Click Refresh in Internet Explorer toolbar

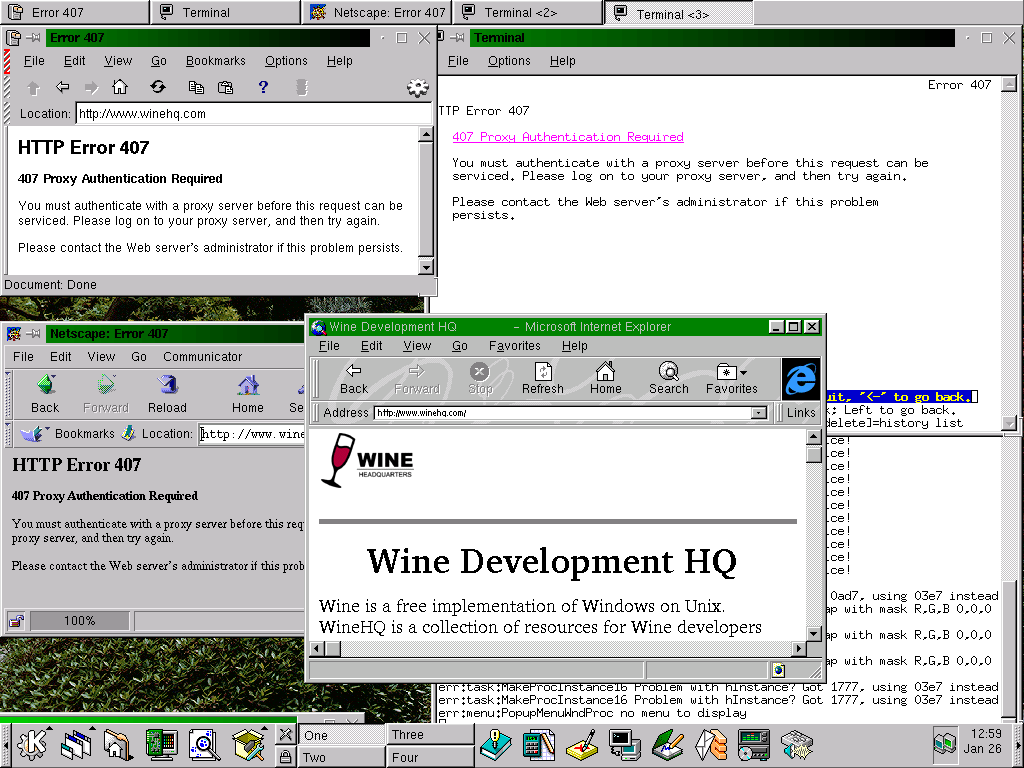[x=543, y=379]
